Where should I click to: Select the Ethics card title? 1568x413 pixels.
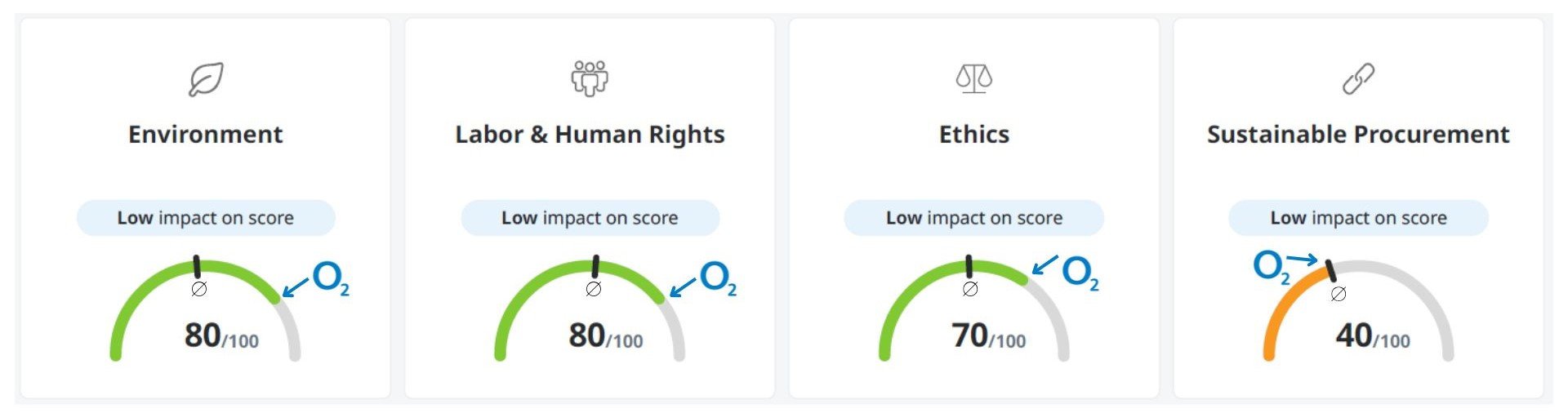tap(973, 134)
